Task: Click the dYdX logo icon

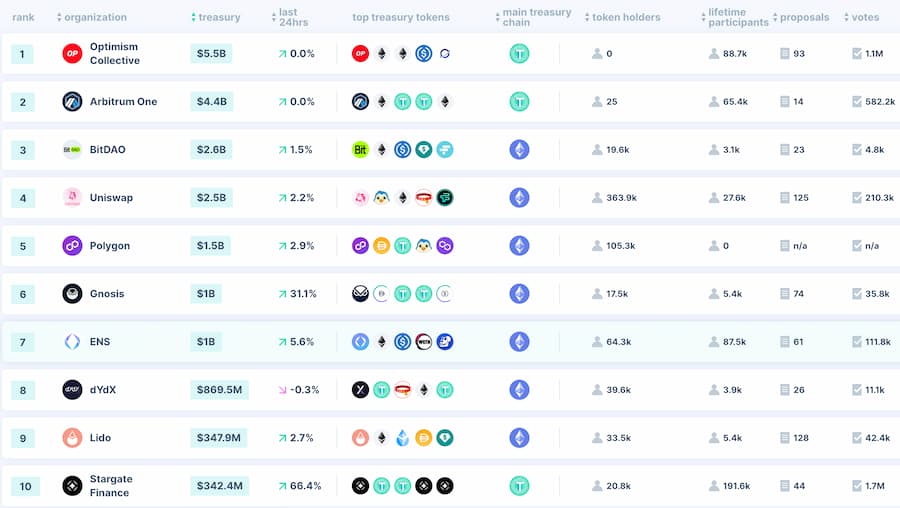Action: (72, 390)
